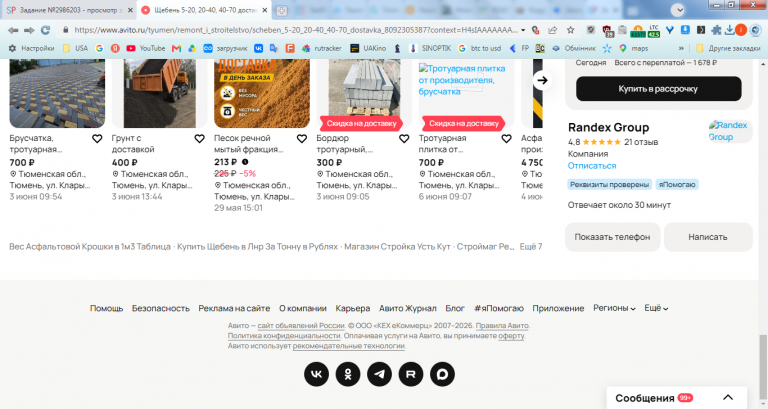
Task: Open the Yandex bookmark icon
Action: click(115, 48)
